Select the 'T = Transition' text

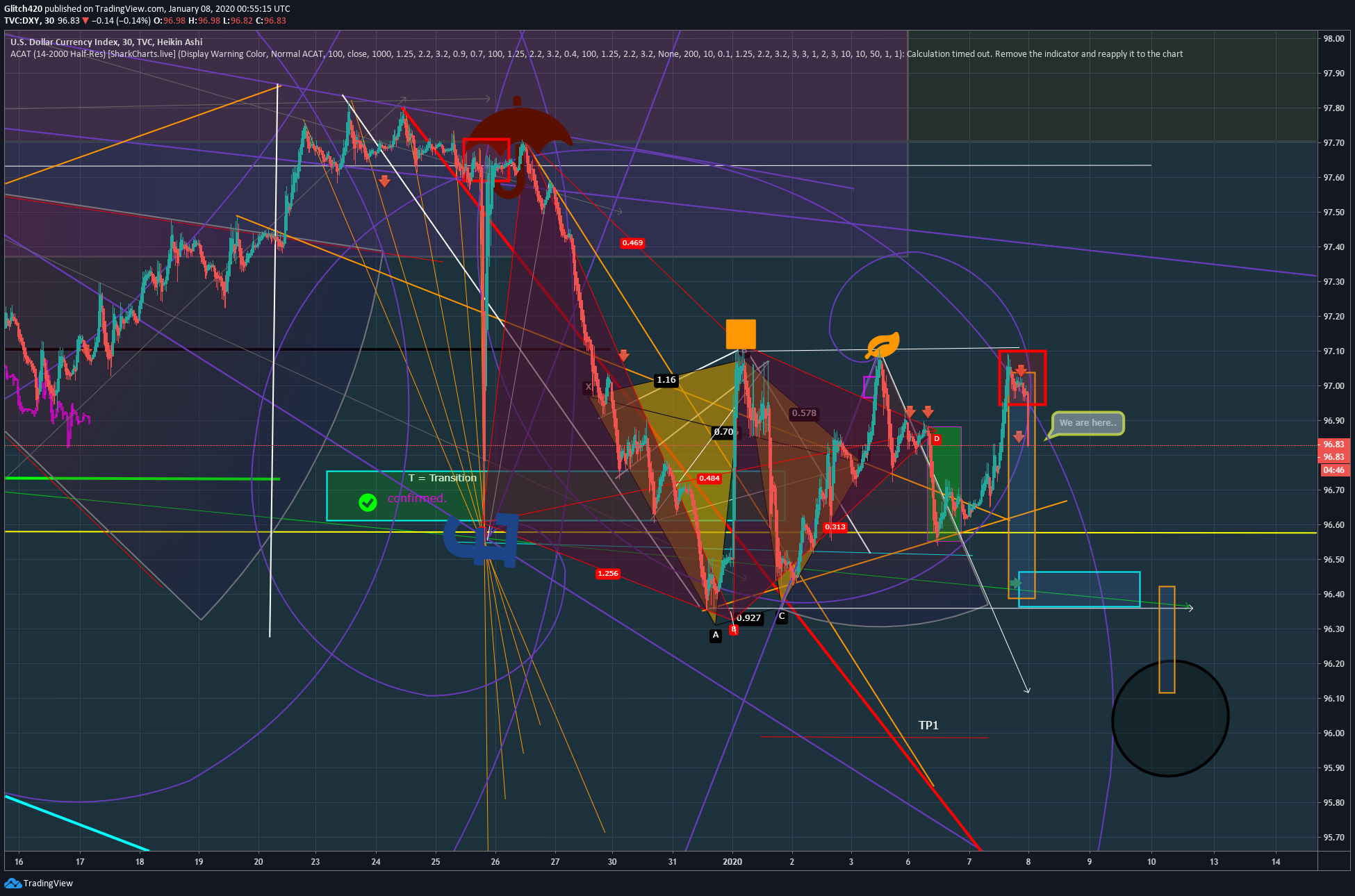(443, 478)
